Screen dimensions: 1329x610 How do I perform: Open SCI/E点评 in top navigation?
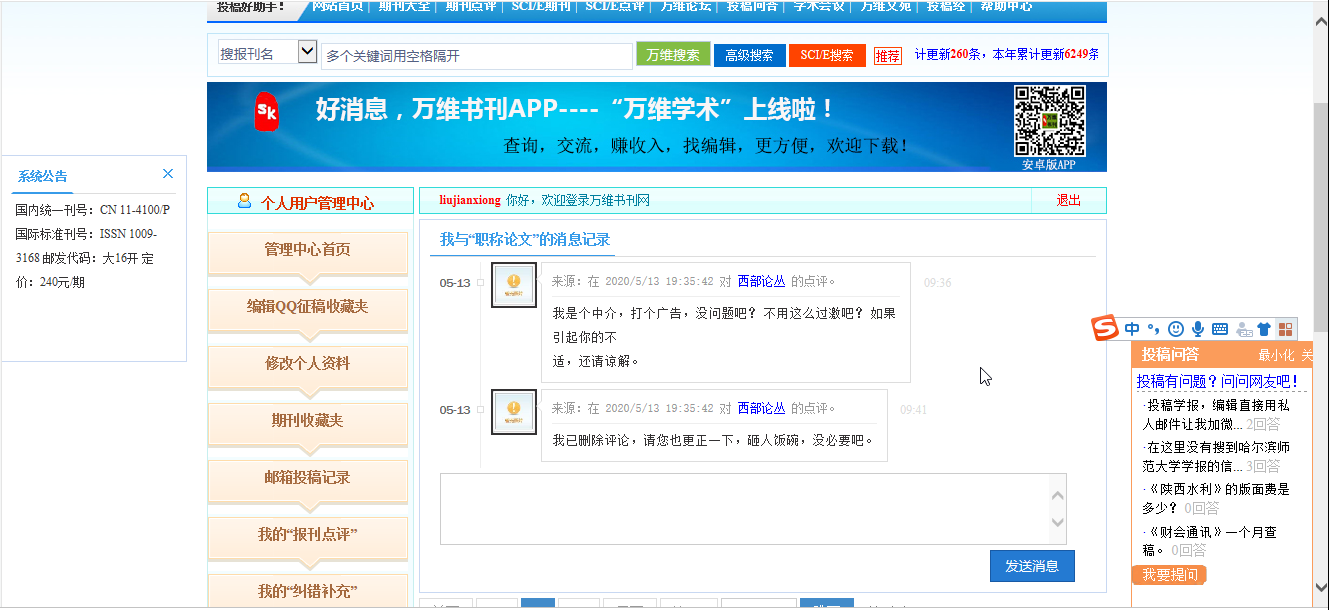[615, 6]
